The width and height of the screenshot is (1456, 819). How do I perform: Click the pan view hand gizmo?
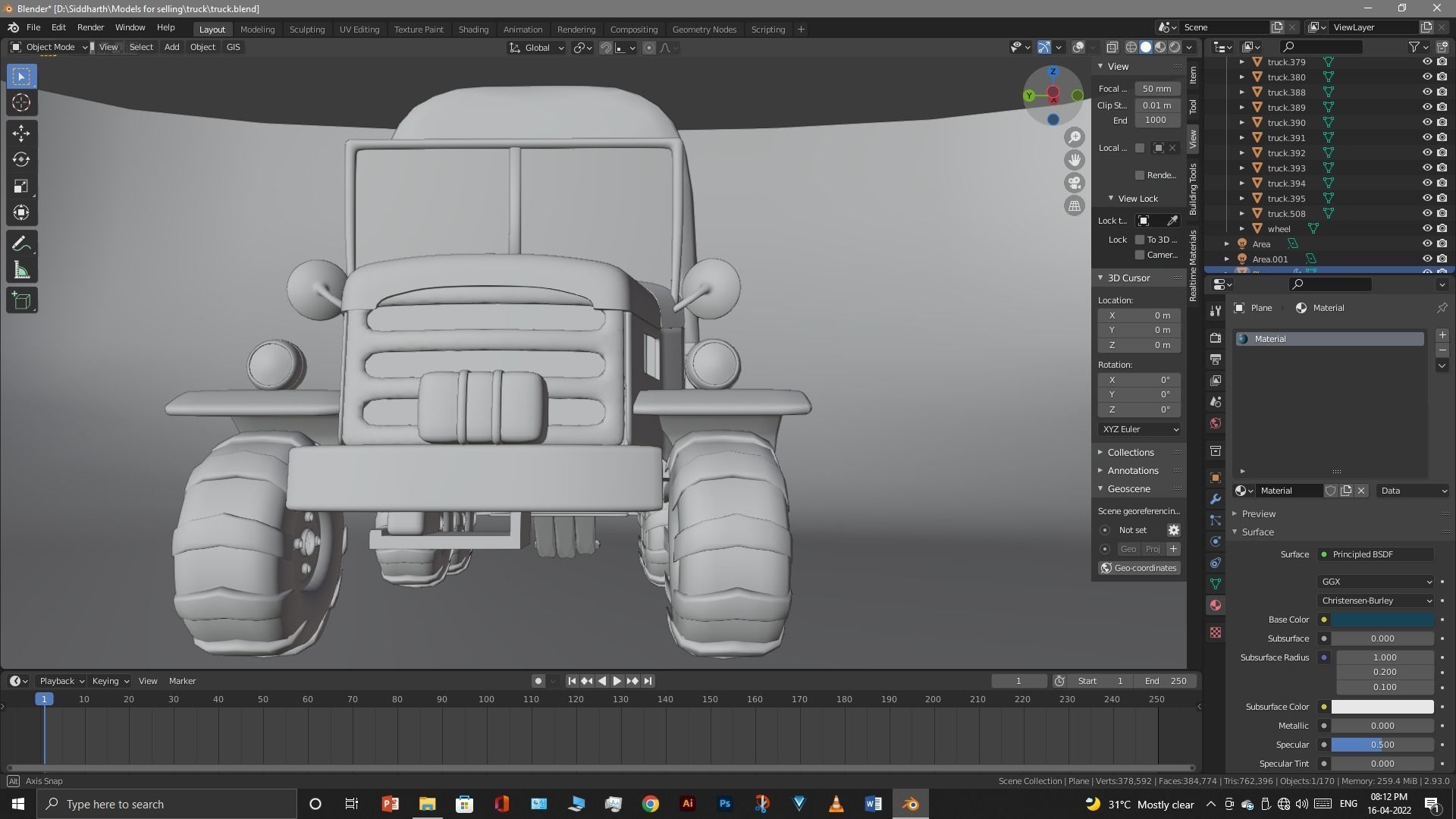tap(1075, 160)
